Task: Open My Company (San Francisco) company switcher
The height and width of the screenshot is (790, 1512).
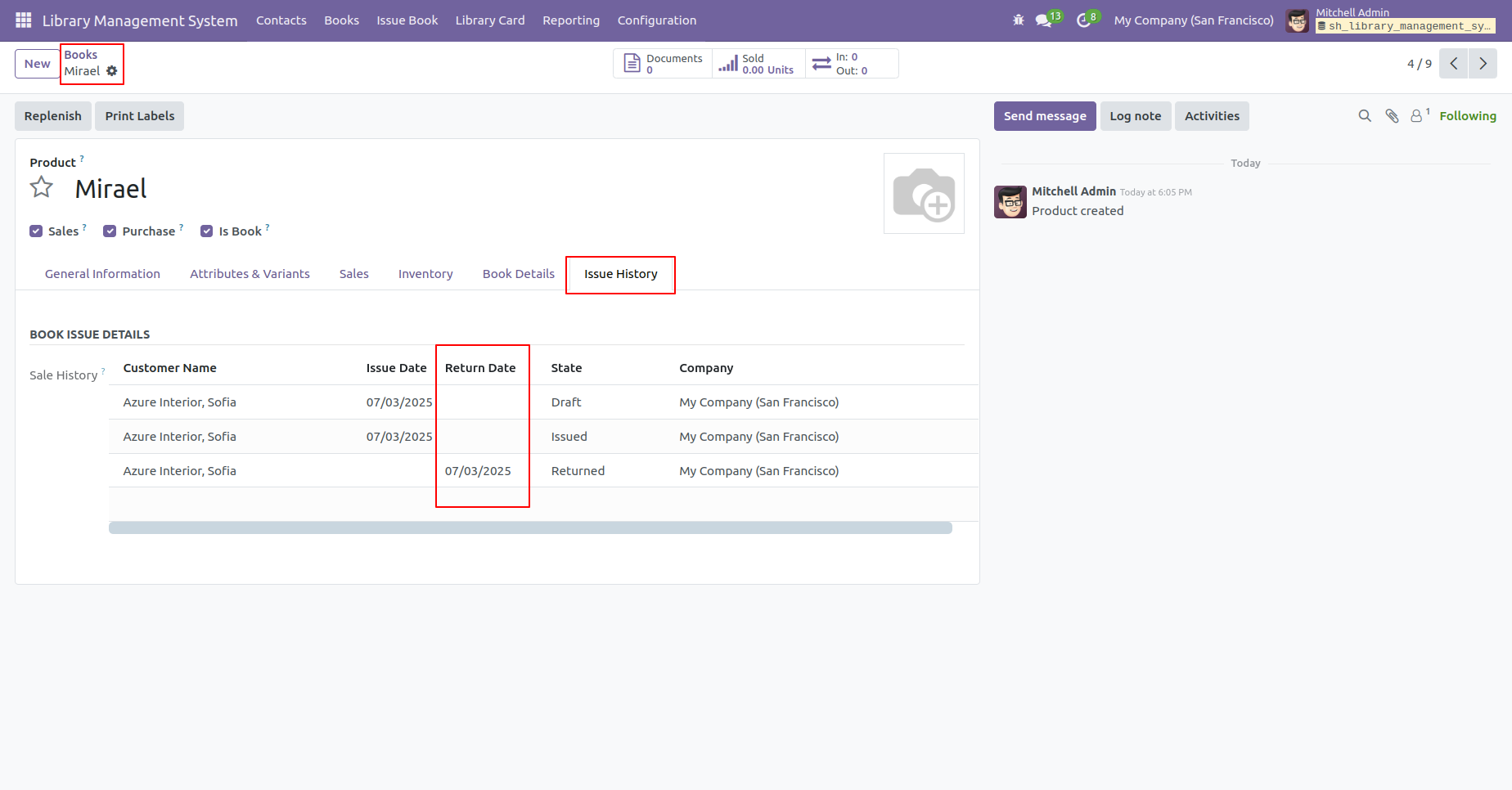Action: (1194, 20)
